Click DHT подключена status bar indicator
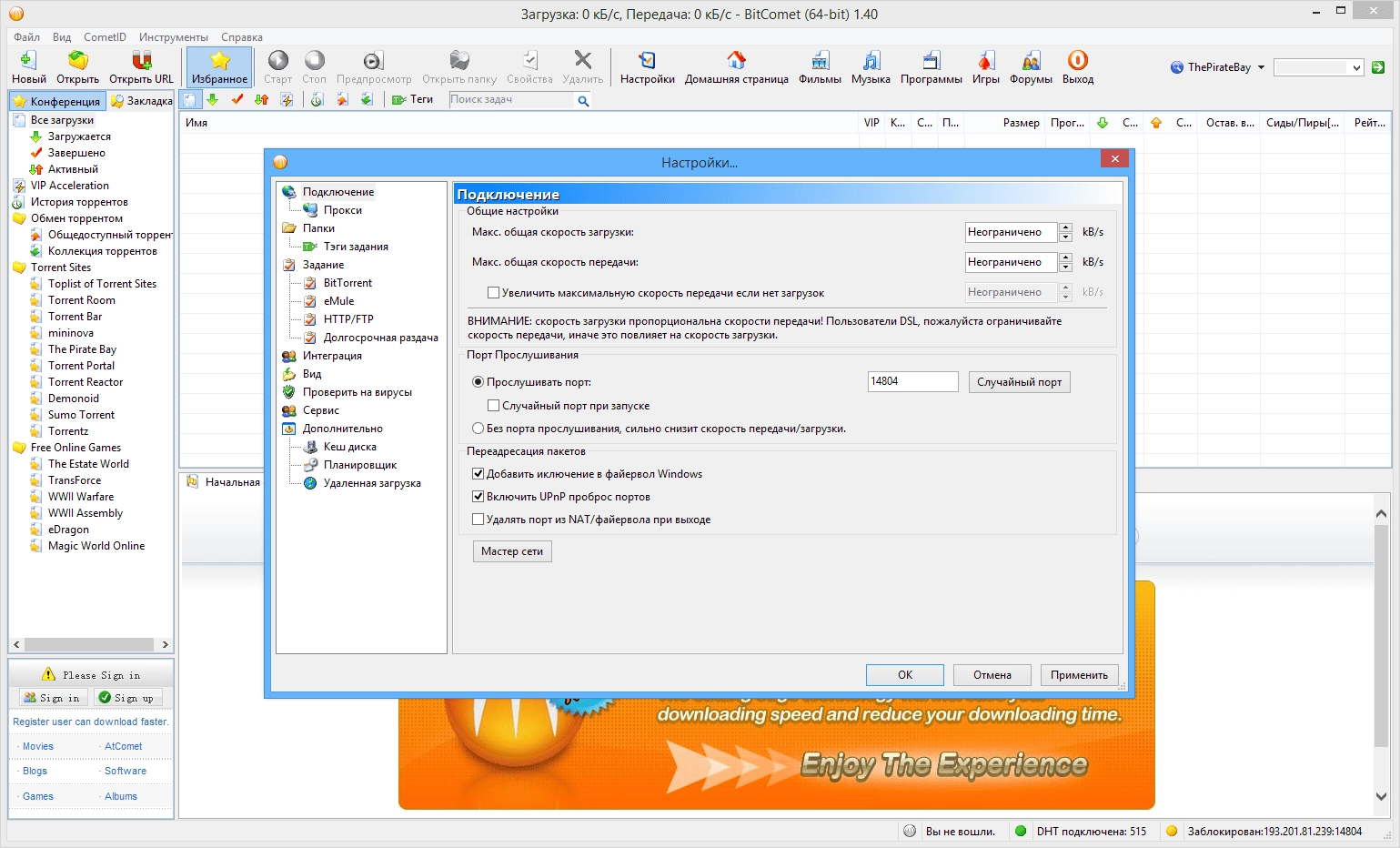 pyautogui.click(x=1081, y=831)
